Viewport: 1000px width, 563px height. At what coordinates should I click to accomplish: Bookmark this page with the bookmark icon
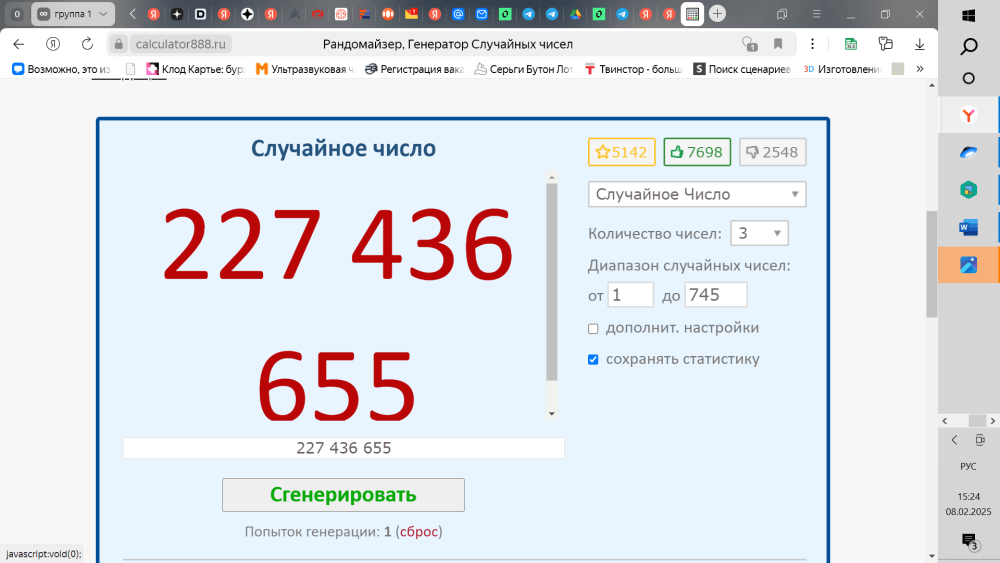pos(778,44)
